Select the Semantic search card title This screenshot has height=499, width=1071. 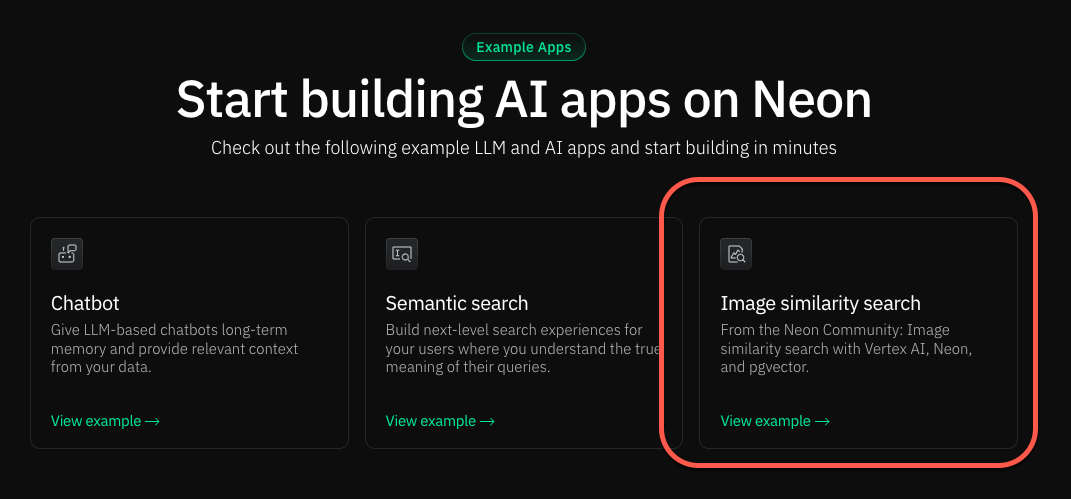coord(457,303)
